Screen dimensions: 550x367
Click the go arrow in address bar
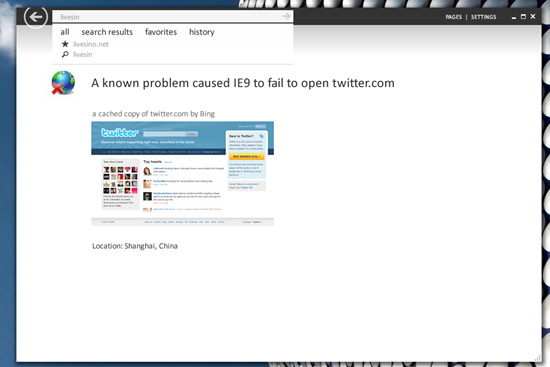point(286,16)
